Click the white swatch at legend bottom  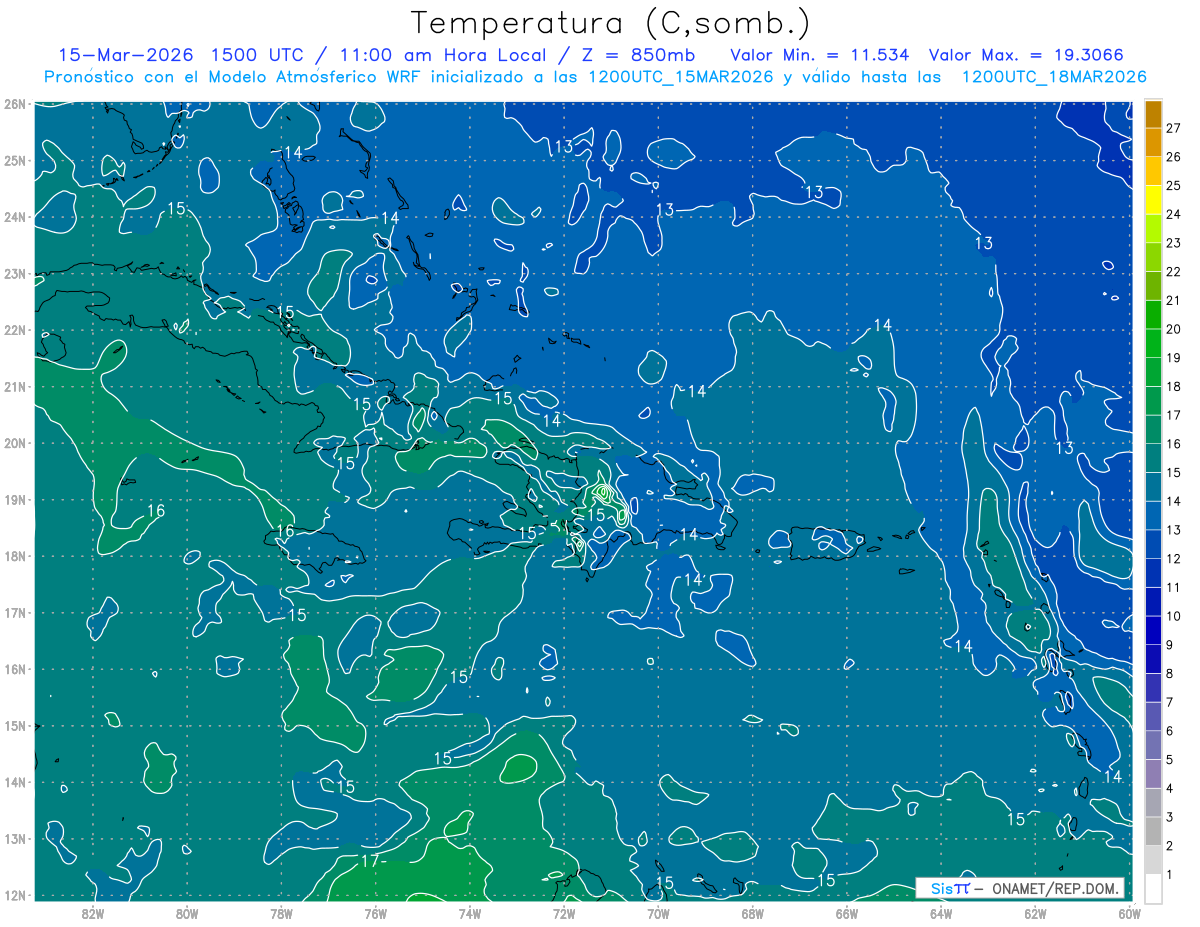point(1153,887)
